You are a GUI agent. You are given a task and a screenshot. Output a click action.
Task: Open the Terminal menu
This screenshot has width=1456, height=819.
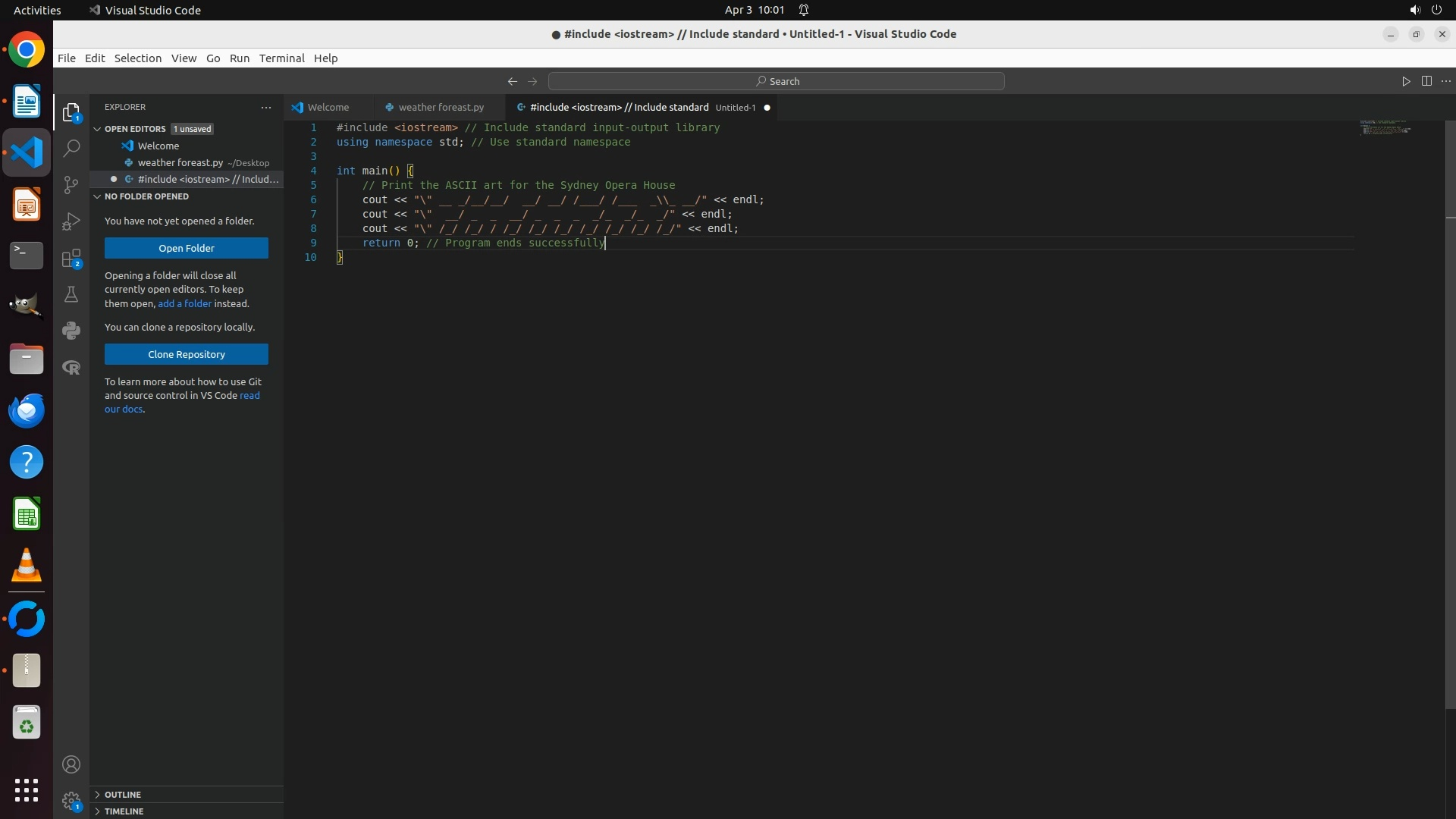point(281,58)
